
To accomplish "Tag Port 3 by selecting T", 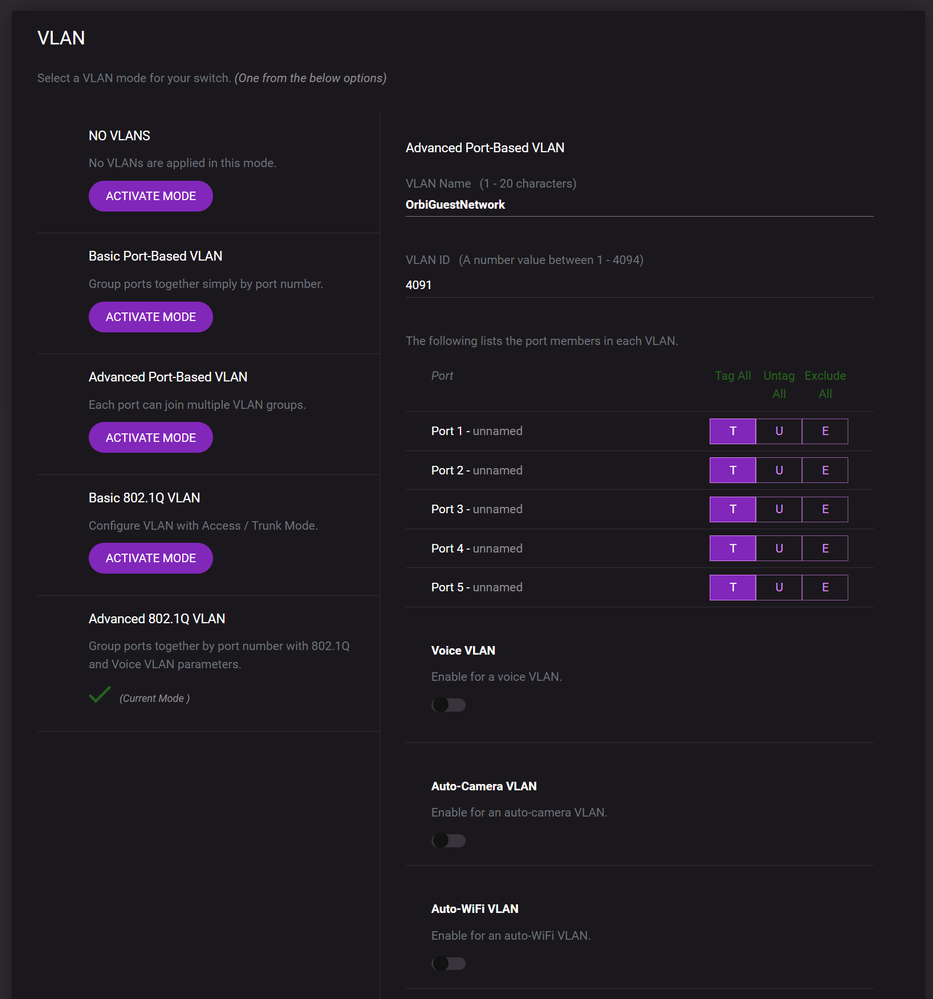I will click(732, 509).
